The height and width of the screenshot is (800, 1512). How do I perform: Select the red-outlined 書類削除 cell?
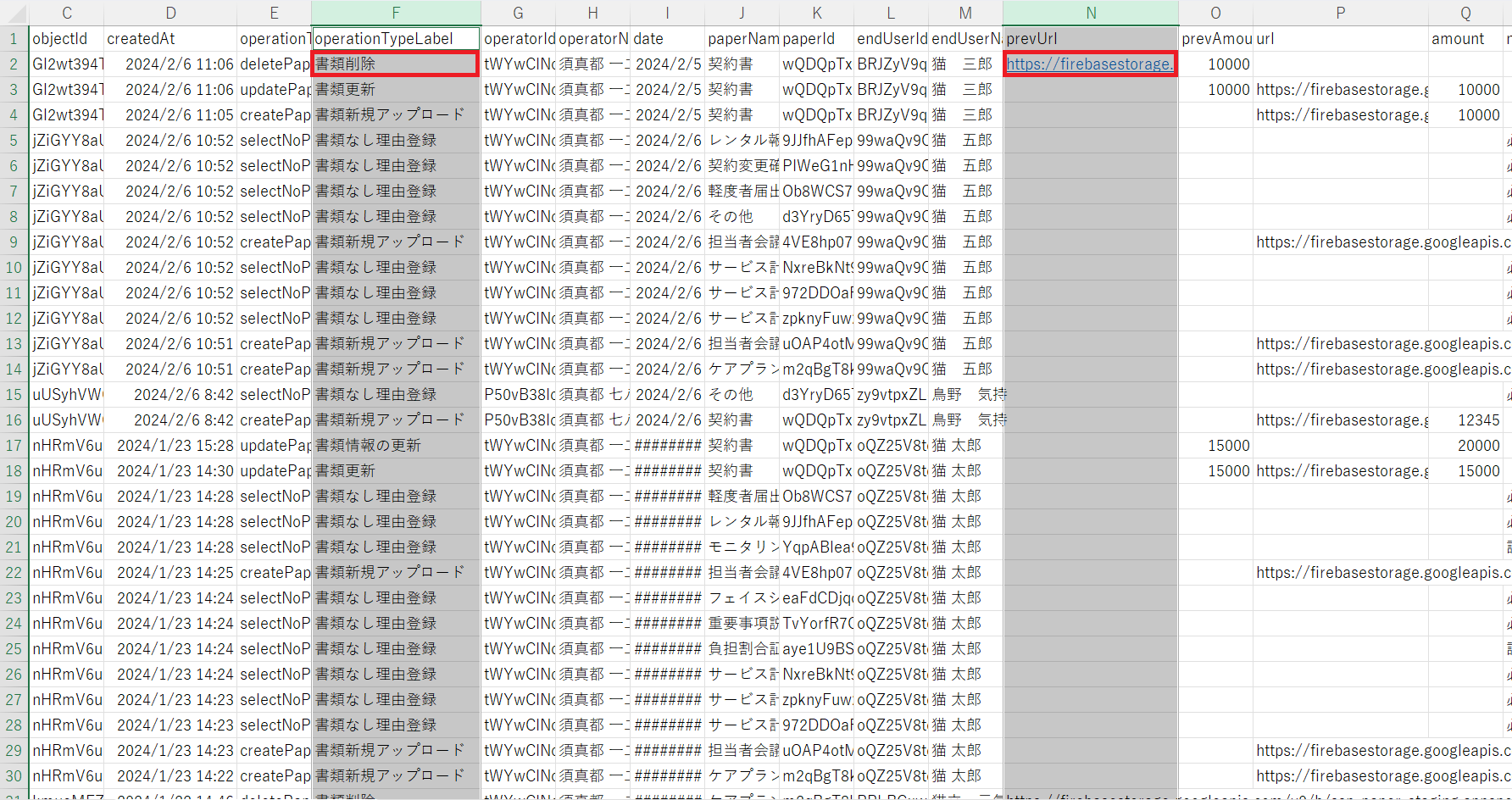(x=396, y=64)
